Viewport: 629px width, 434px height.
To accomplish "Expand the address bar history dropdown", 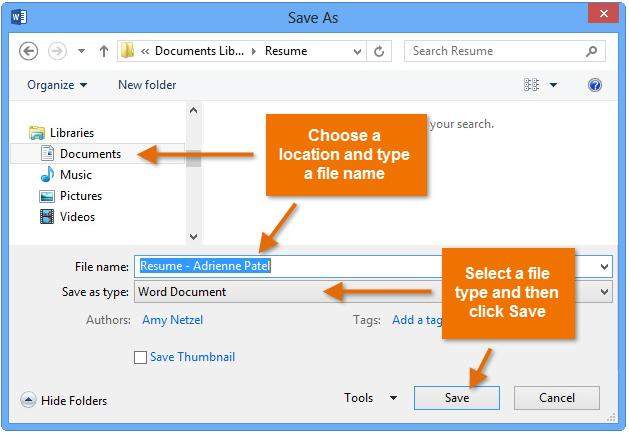I will tap(357, 51).
